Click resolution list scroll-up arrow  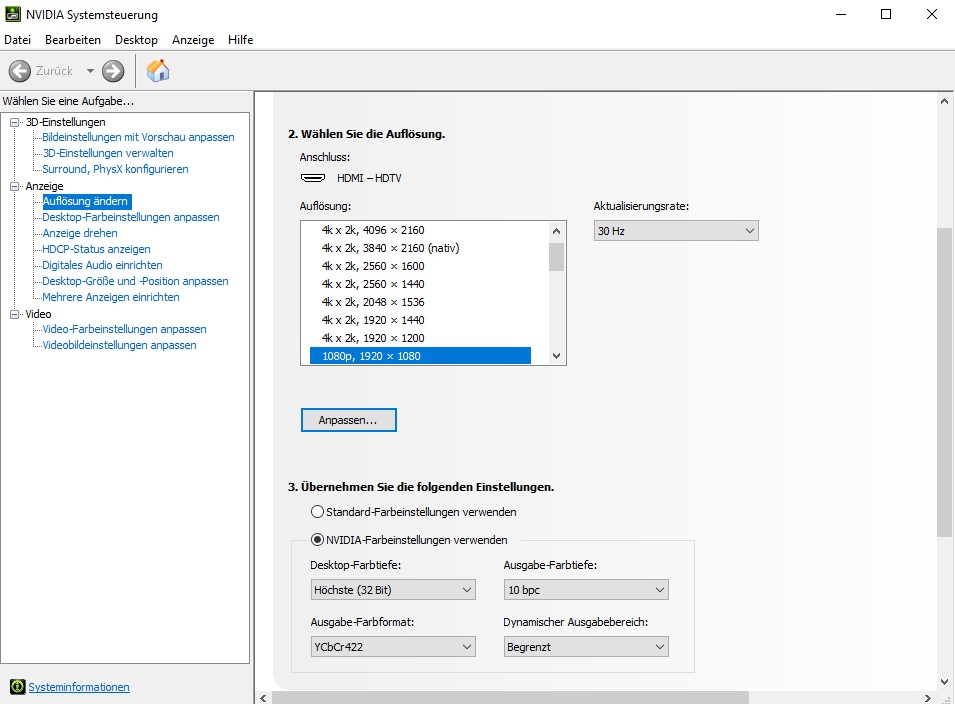click(x=556, y=231)
